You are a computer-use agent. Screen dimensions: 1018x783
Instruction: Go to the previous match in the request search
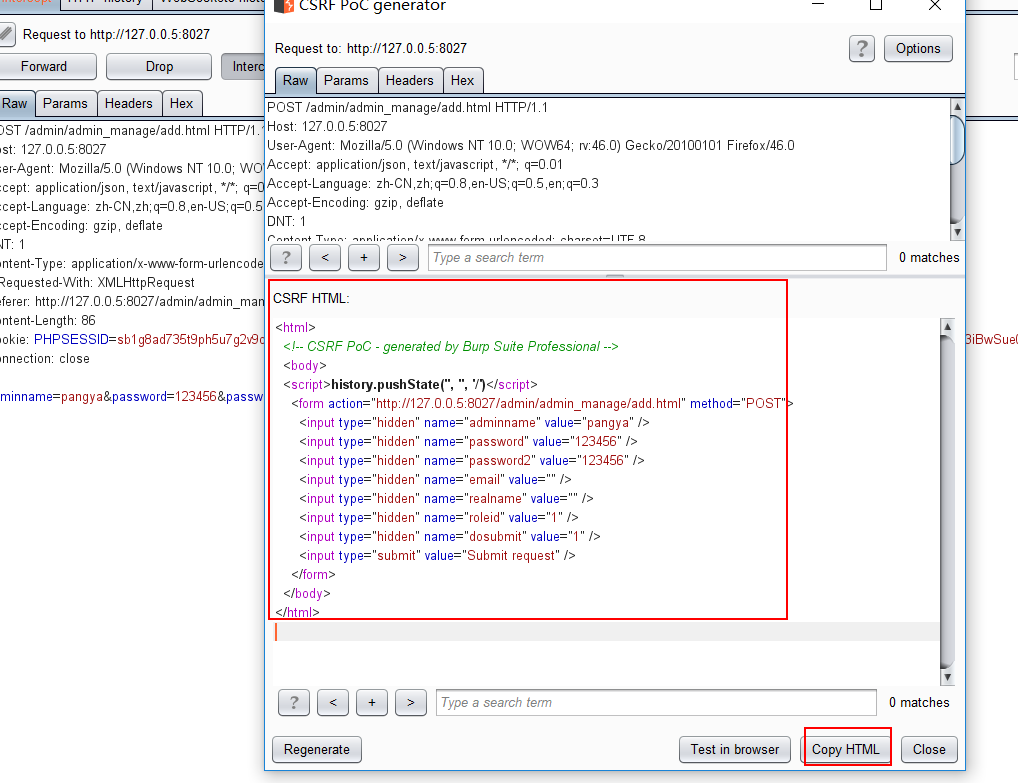(x=325, y=258)
